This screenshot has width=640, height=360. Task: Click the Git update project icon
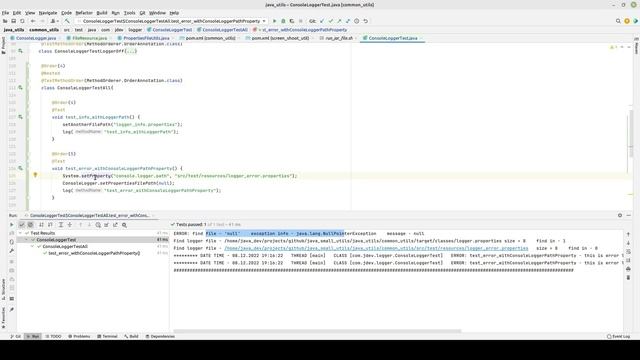(322, 21)
